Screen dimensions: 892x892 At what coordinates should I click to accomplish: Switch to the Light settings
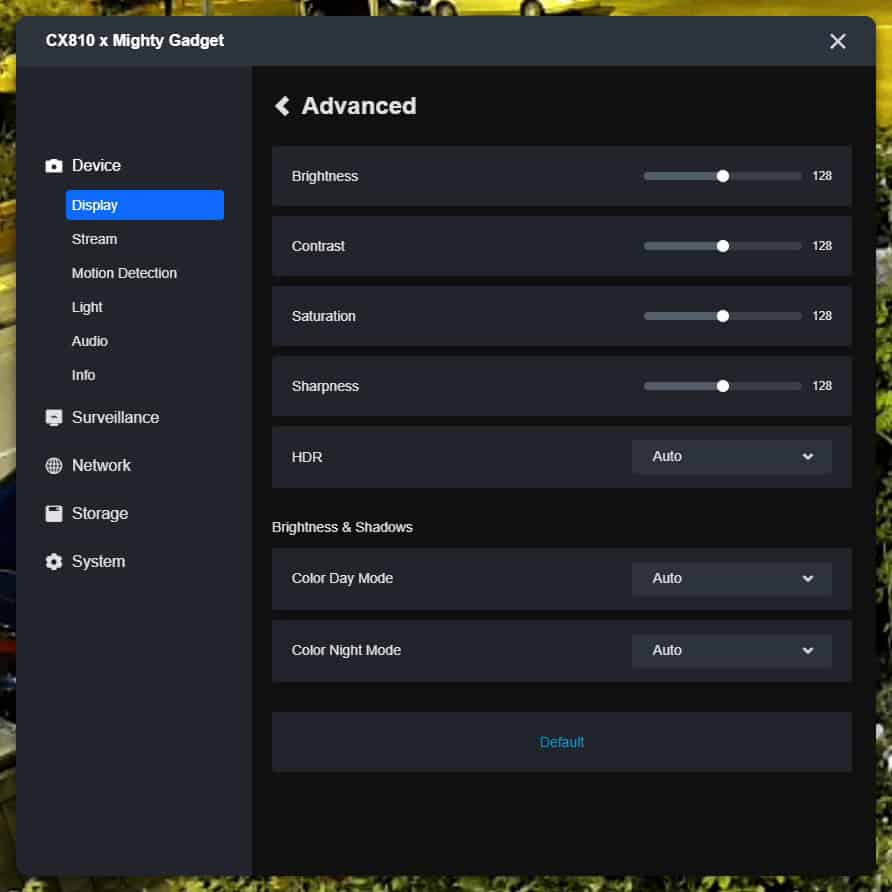[87, 307]
